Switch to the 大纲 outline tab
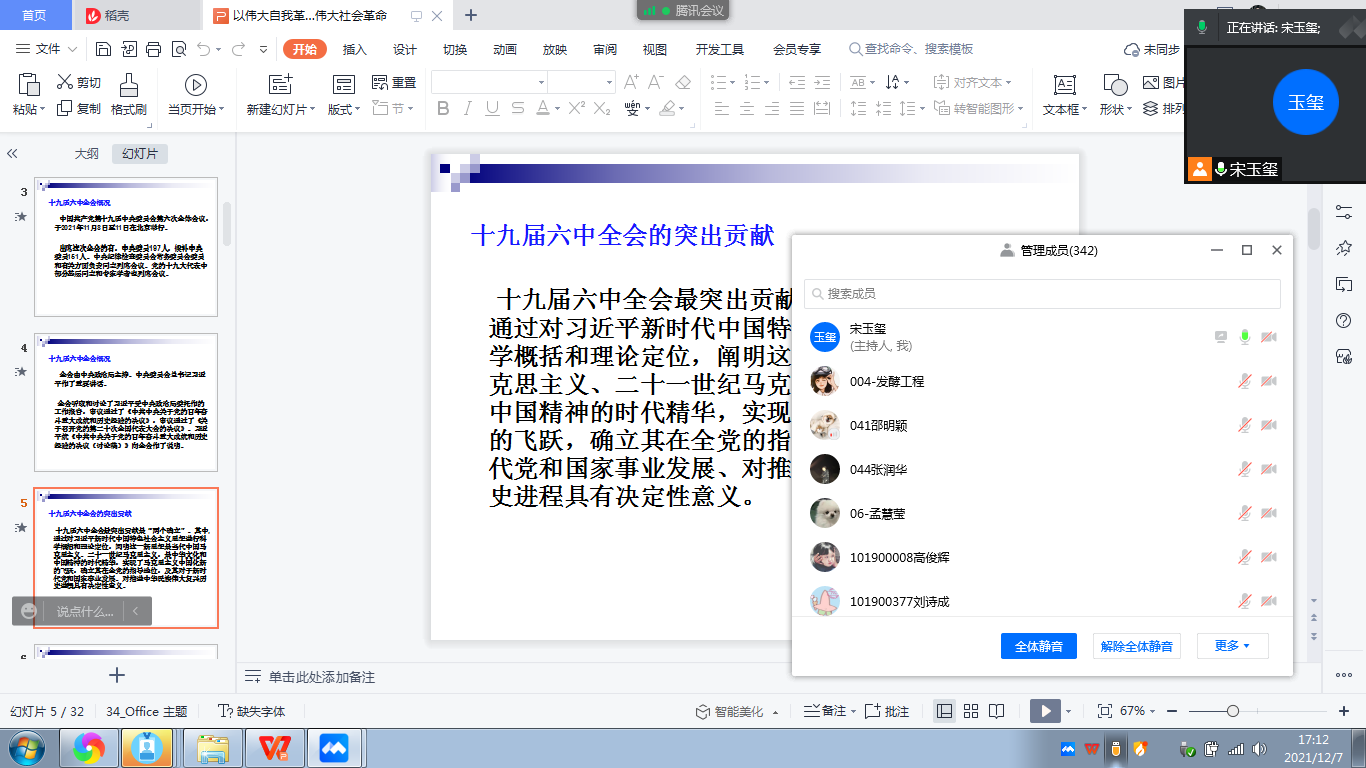The image size is (1366, 768). [x=87, y=154]
